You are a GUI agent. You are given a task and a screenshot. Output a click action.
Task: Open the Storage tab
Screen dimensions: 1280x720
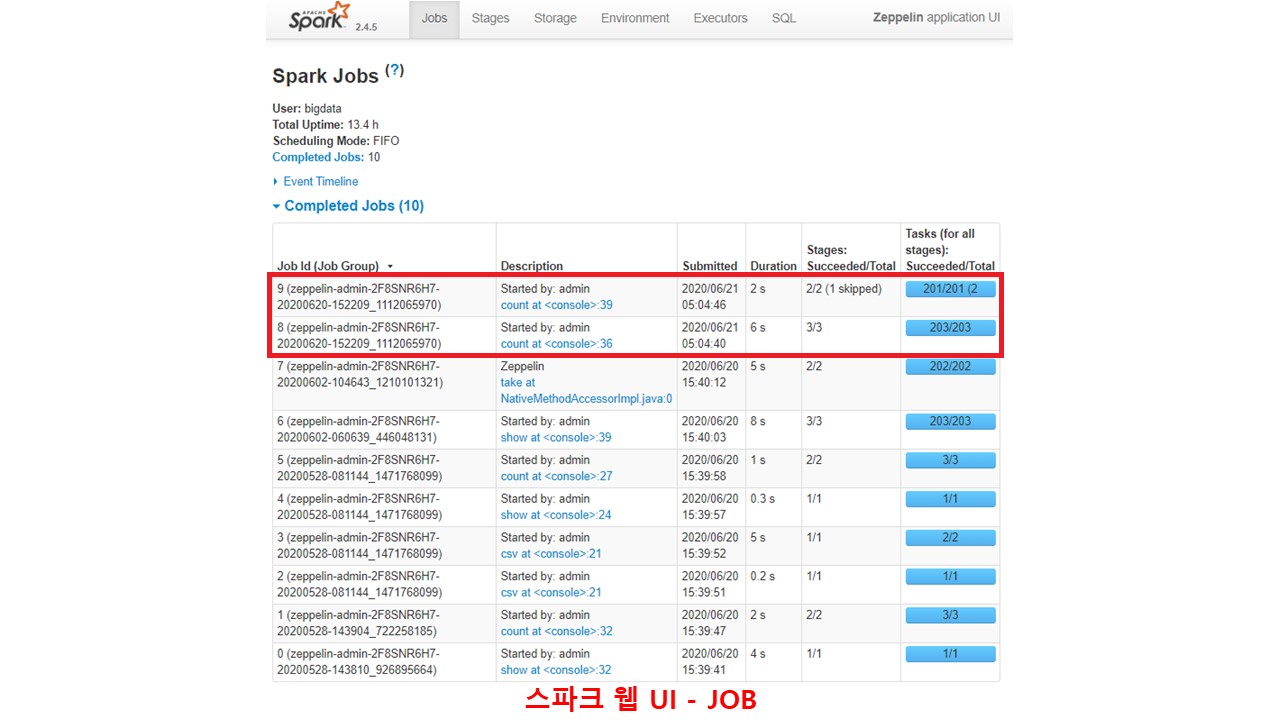[555, 18]
